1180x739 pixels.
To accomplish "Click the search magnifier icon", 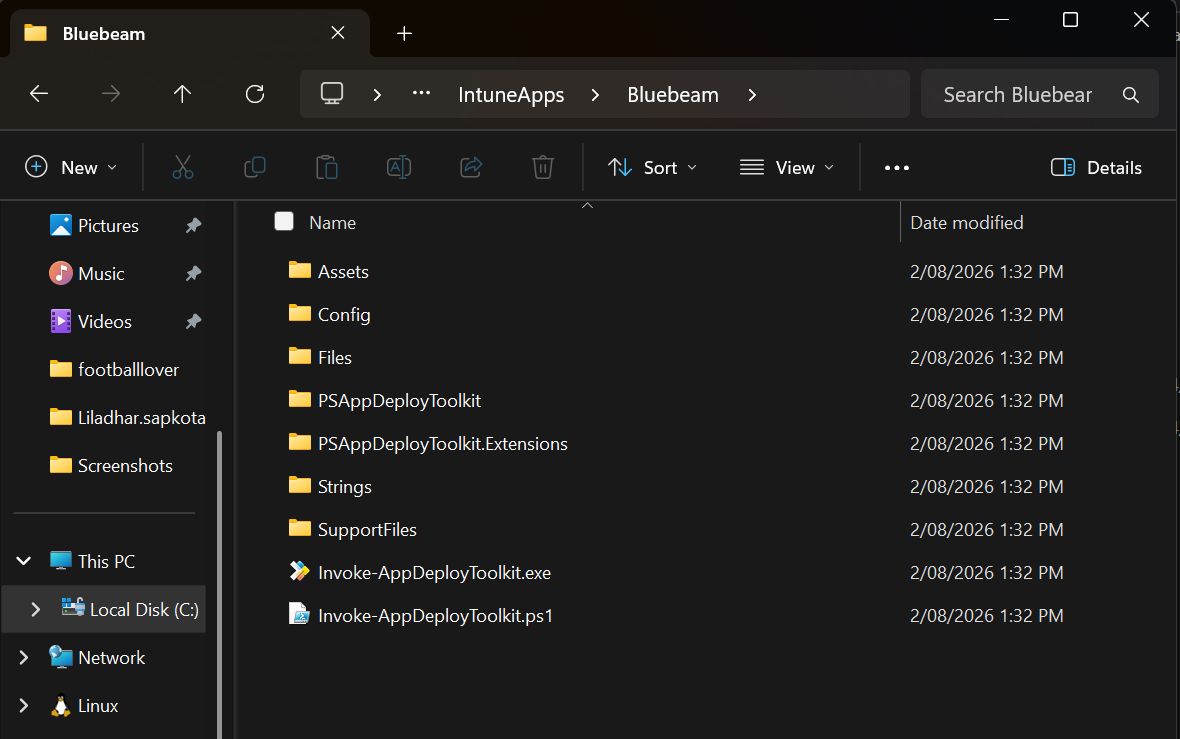I will [1130, 95].
